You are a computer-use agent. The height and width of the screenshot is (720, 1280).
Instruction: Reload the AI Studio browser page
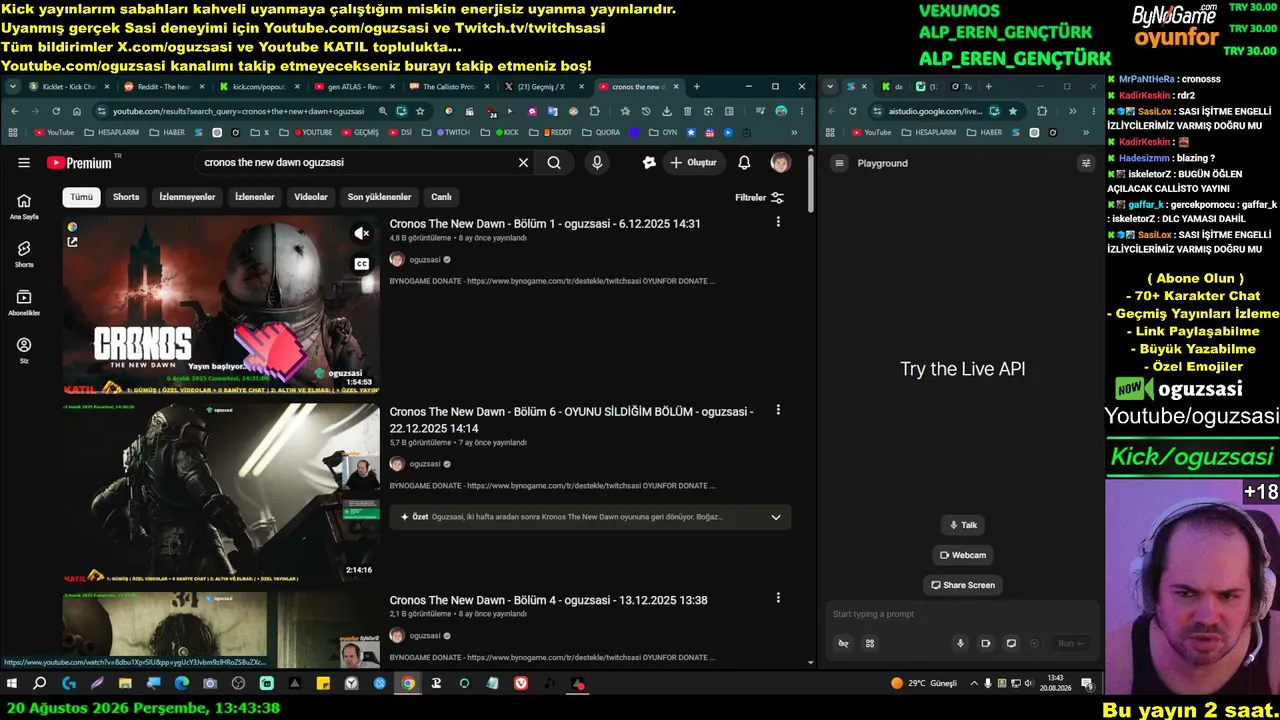pos(853,111)
